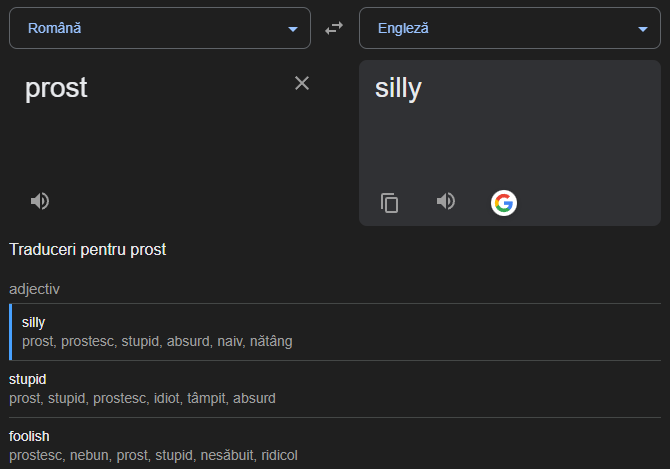
Task: Open the Engleză target language dropdown
Action: [x=510, y=28]
